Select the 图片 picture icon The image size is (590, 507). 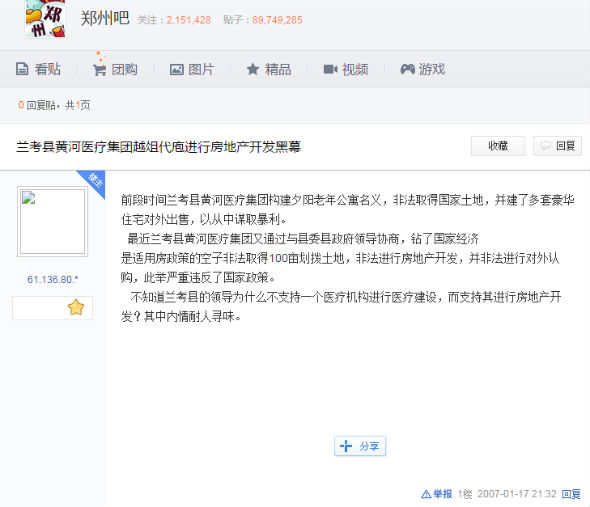point(176,70)
